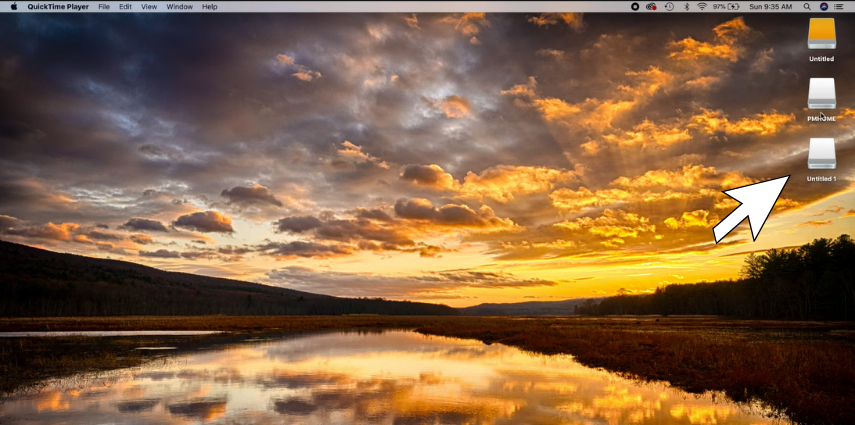Click the Untitled 1 drive label

[x=821, y=178]
